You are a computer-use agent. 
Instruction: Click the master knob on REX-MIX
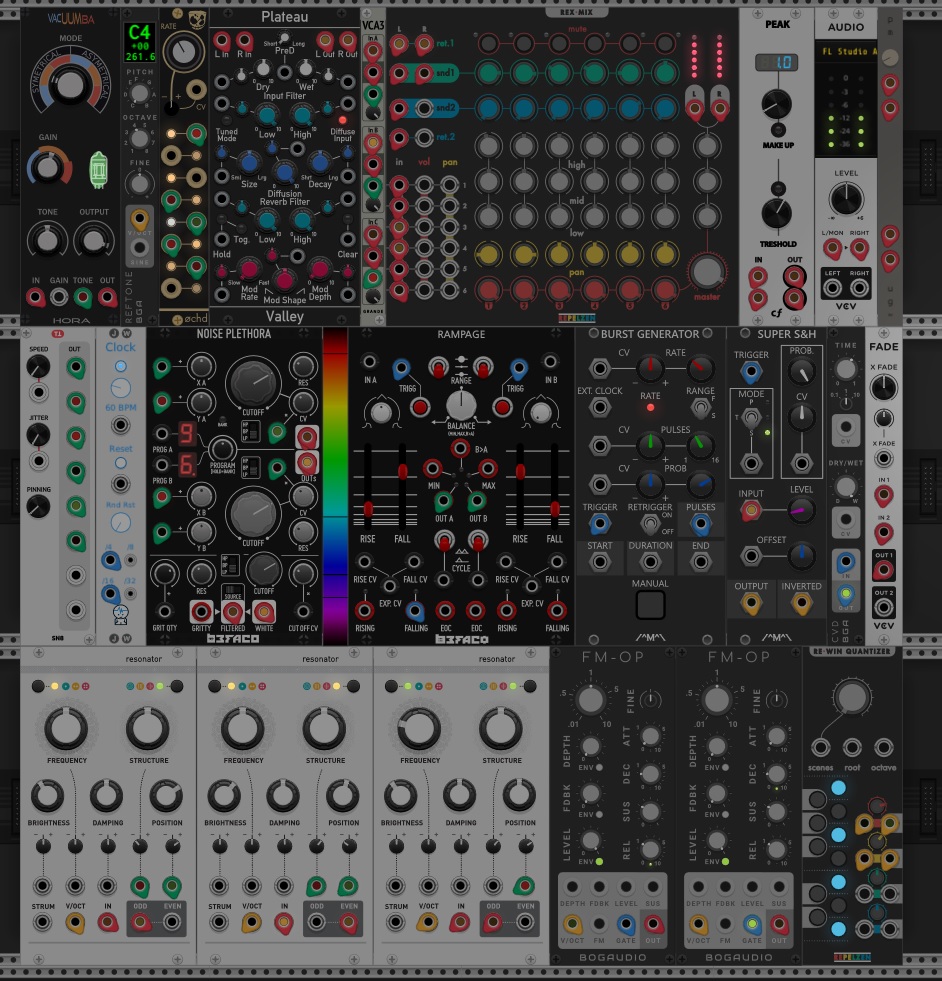click(707, 272)
